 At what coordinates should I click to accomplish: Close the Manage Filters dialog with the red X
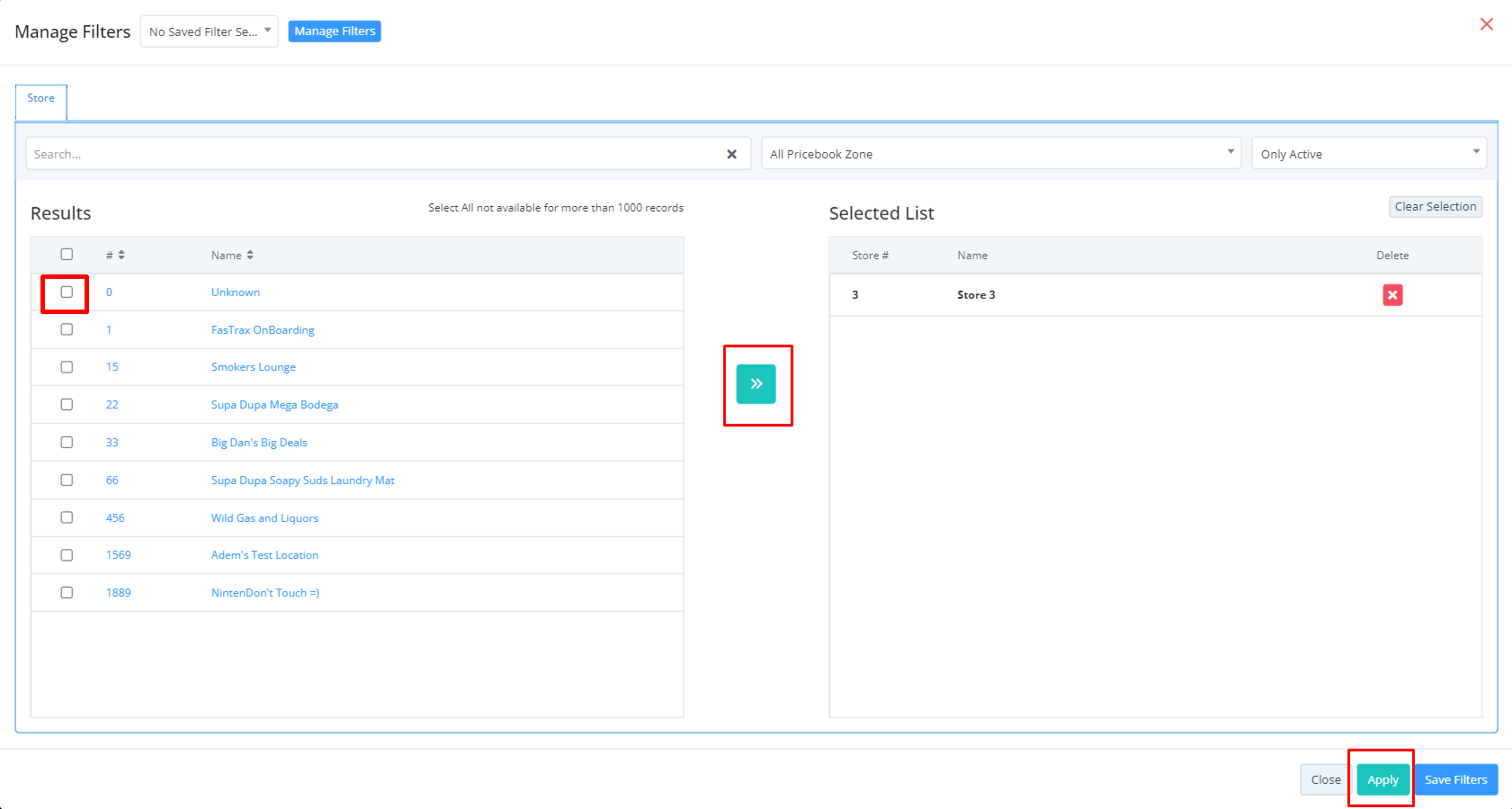[x=1487, y=24]
